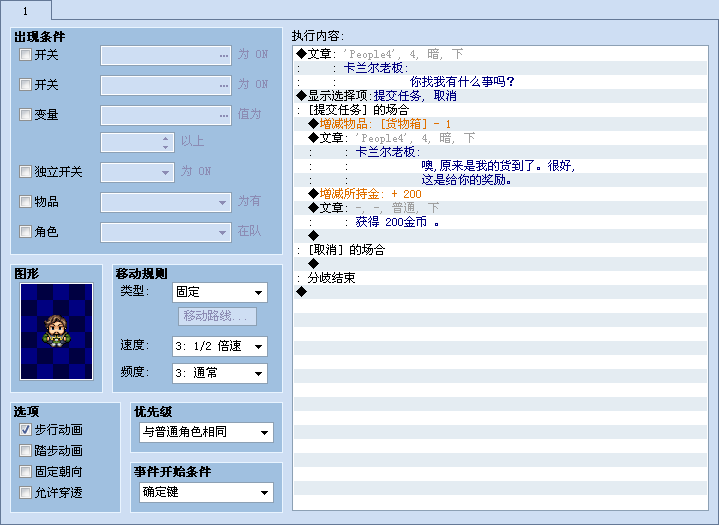Select the [提交任务] 的场合 branch line
Viewport: 719px width, 525px height.
click(501, 110)
